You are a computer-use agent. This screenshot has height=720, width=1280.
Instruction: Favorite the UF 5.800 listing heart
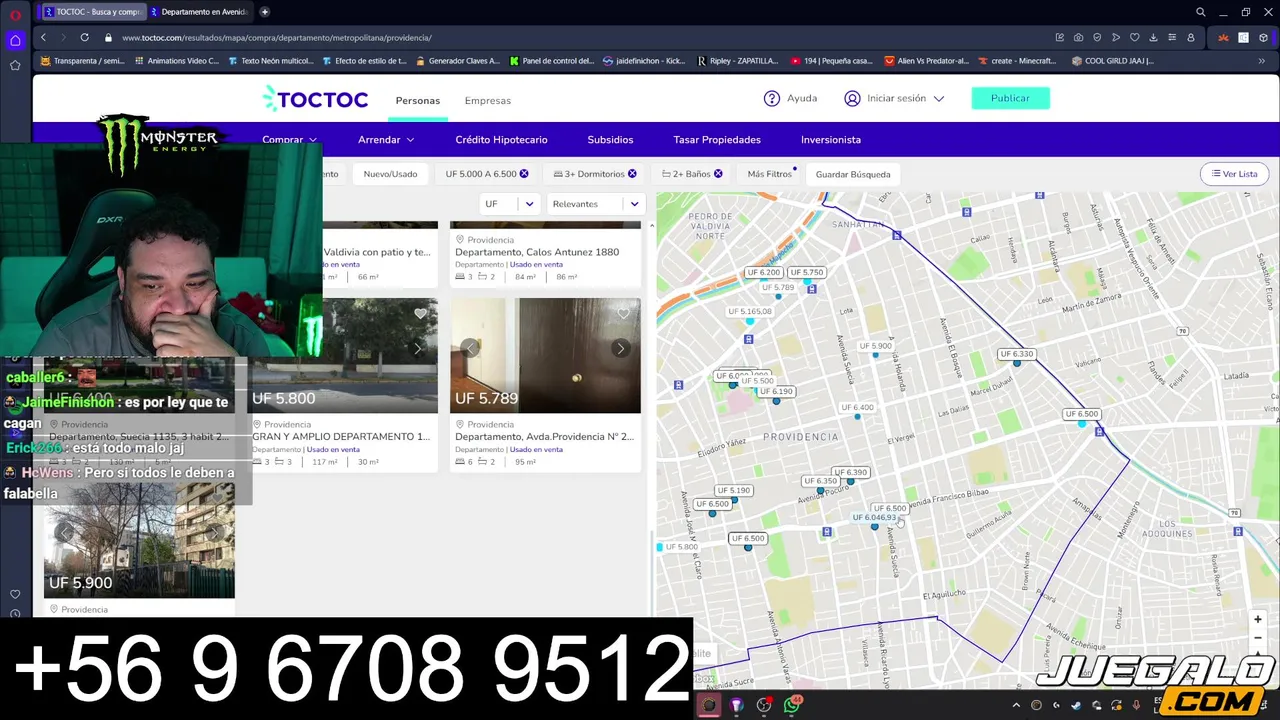pyautogui.click(x=420, y=314)
